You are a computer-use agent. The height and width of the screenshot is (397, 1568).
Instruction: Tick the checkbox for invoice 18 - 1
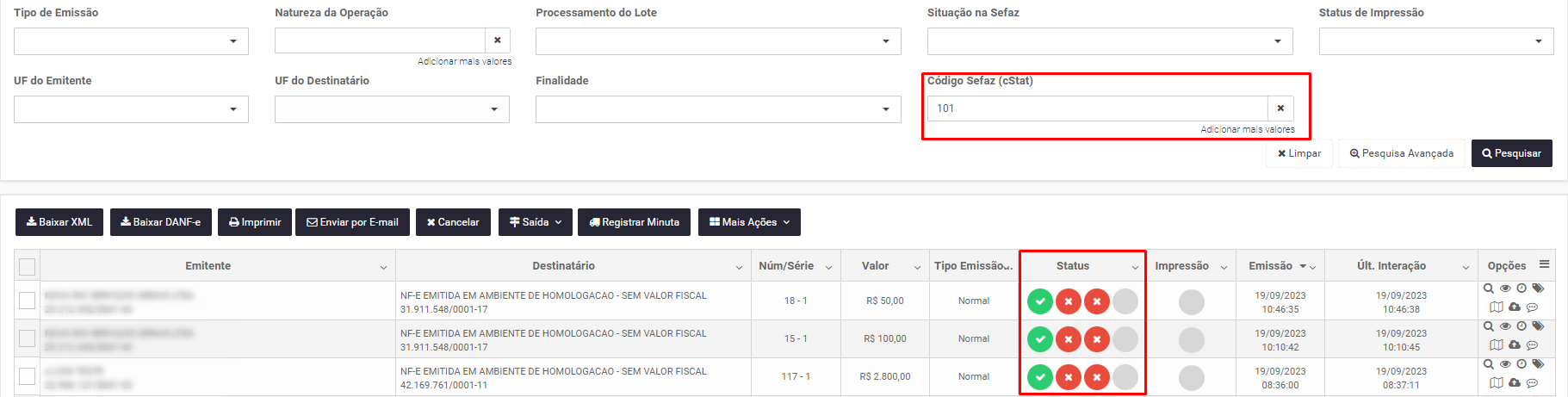point(28,301)
